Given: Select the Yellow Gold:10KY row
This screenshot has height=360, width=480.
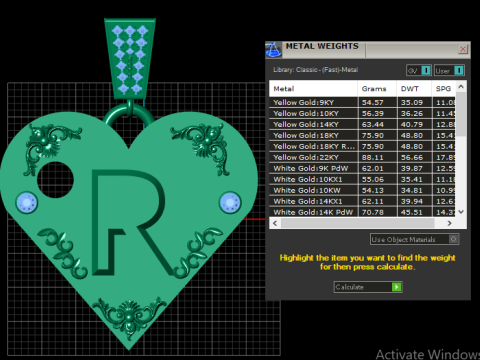Looking at the screenshot, I should (x=362, y=113).
